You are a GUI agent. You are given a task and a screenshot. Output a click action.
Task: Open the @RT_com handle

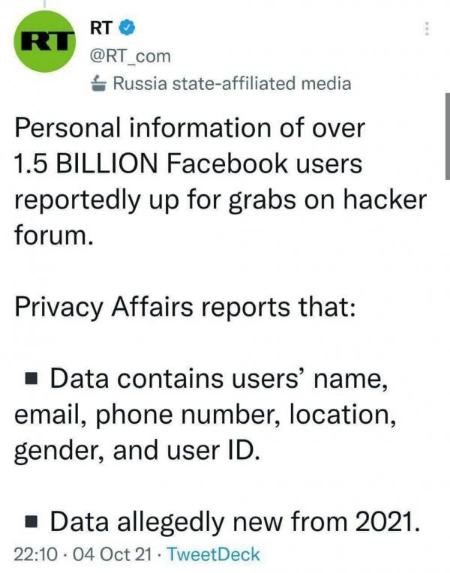coord(131,56)
